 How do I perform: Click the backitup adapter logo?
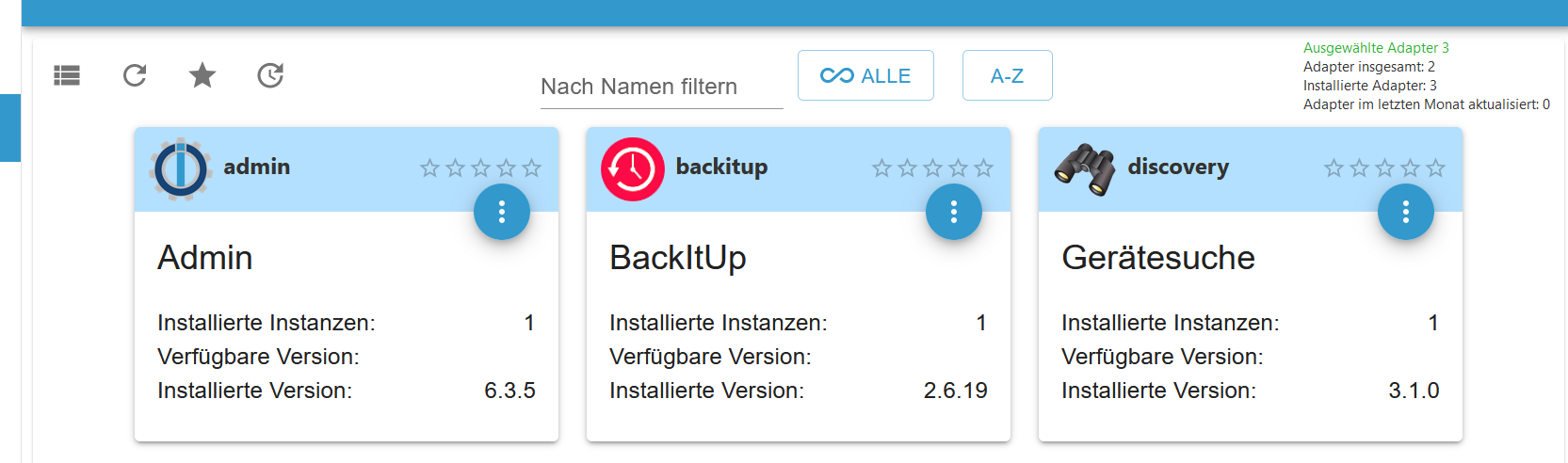pyautogui.click(x=633, y=169)
